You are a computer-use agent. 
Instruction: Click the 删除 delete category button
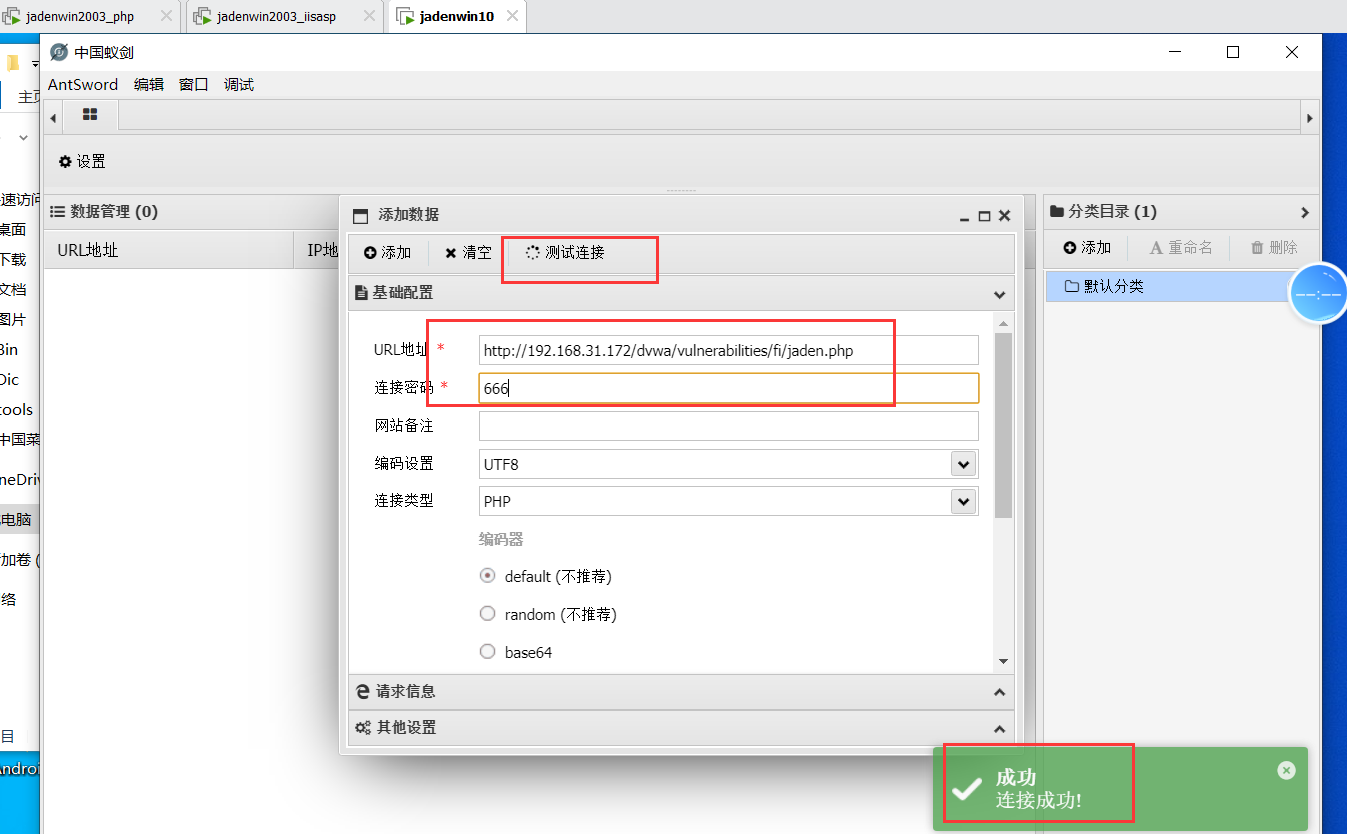tap(1274, 247)
